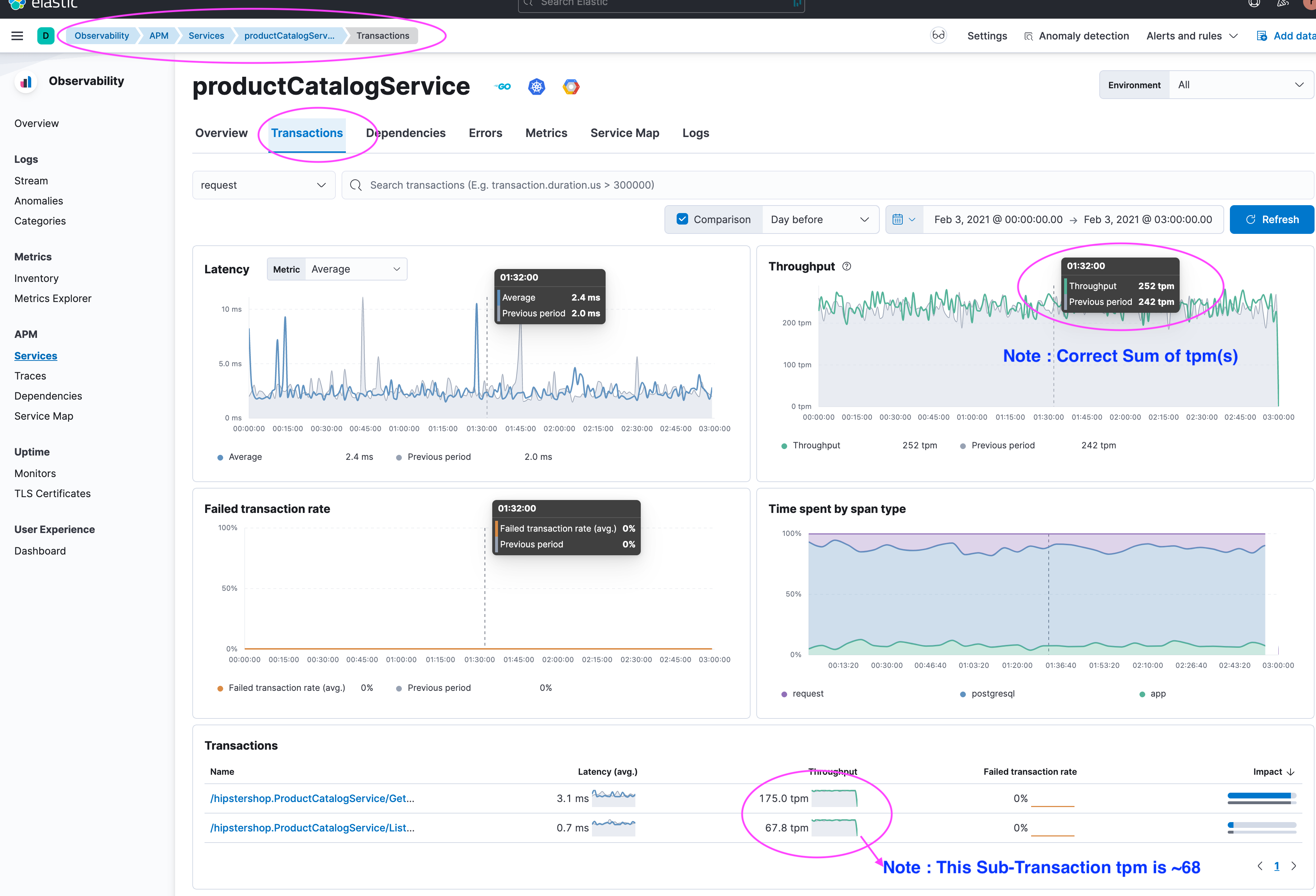The height and width of the screenshot is (896, 1316).
Task: Open the /hipstershop.ProductCatalogService/Get... transaction
Action: (x=312, y=798)
